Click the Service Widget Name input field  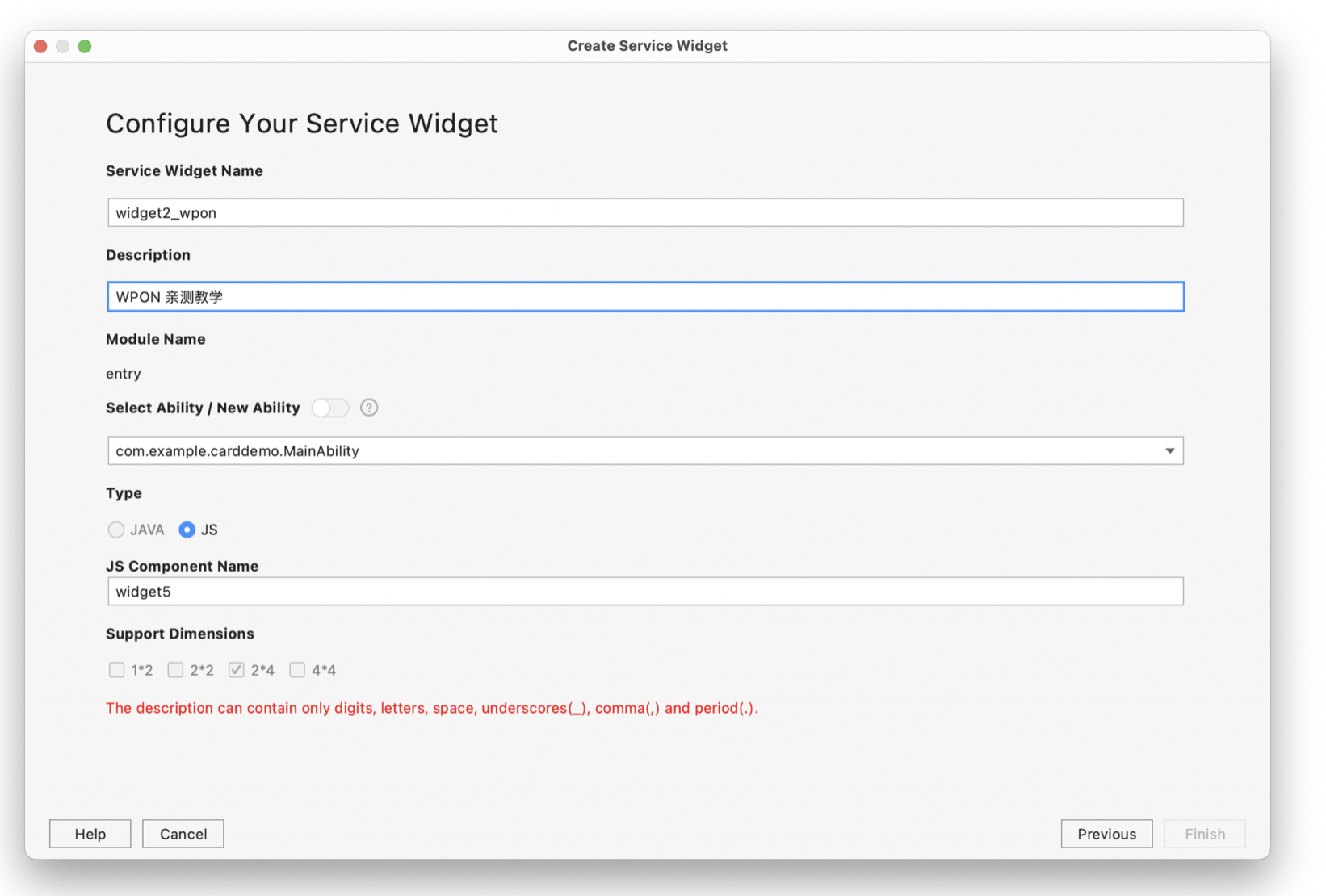coord(645,212)
